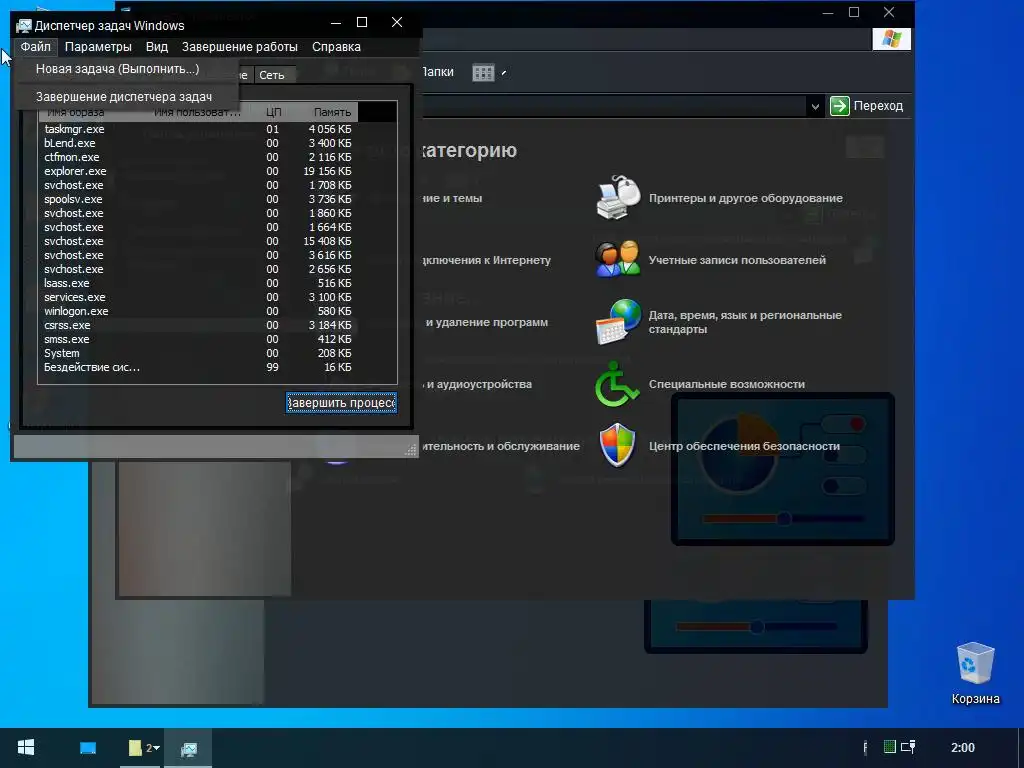
Task: Select the services.exe process row
Action: click(198, 297)
